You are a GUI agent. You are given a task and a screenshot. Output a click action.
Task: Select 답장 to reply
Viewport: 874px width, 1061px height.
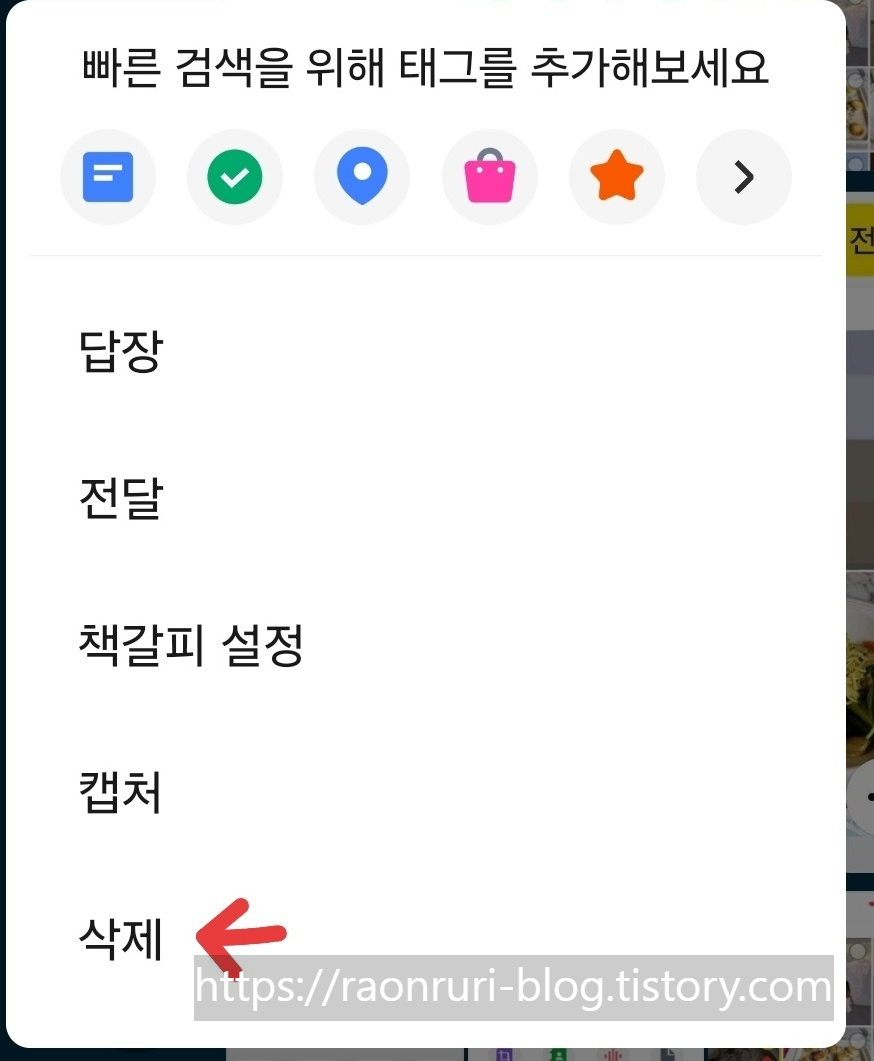(121, 351)
